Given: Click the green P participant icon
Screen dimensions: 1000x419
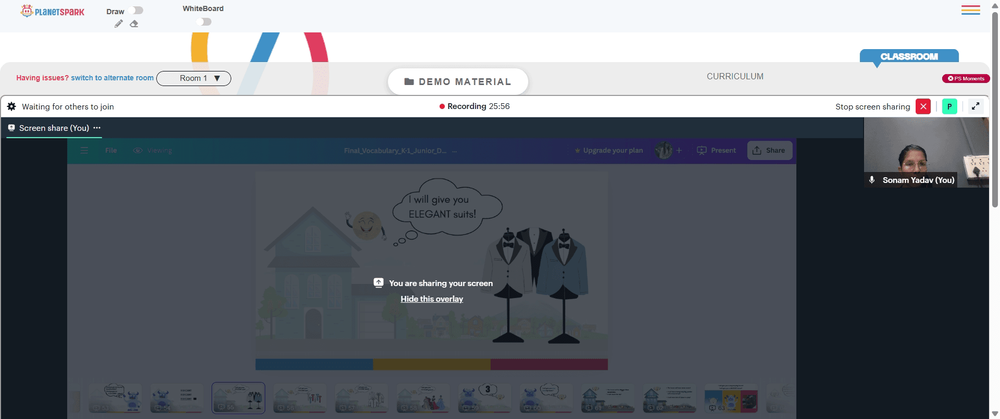Looking at the screenshot, I should coord(950,107).
